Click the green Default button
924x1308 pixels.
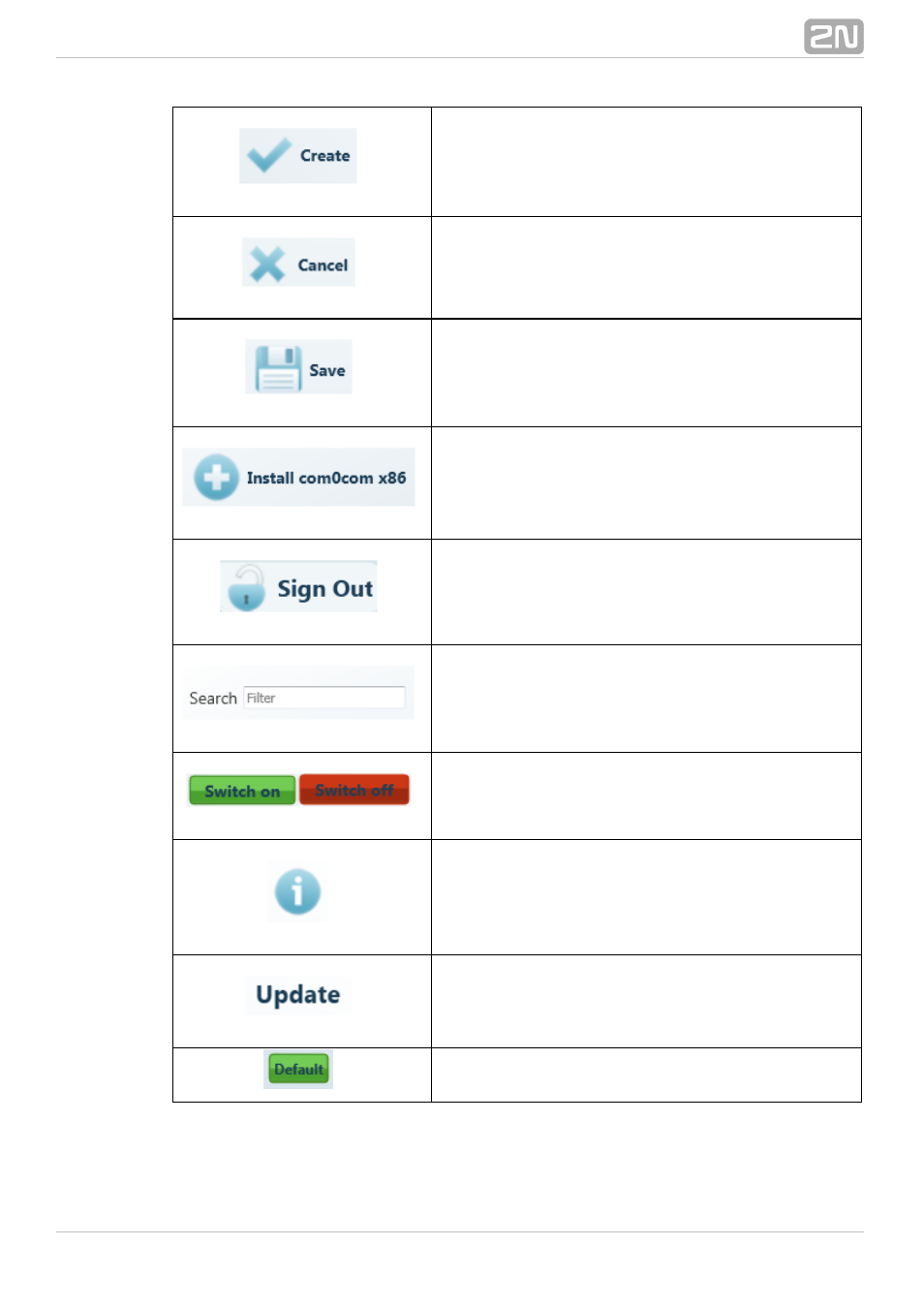[x=298, y=1069]
